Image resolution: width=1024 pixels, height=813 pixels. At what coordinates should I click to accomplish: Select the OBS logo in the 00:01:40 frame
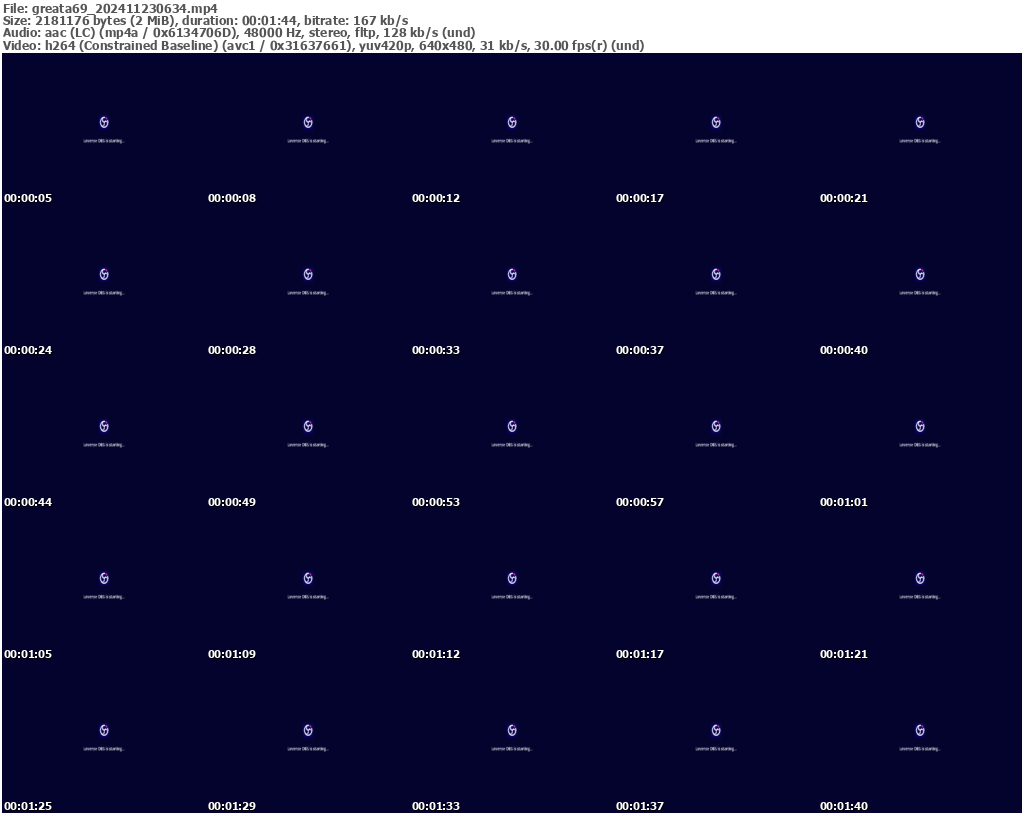[x=920, y=730]
